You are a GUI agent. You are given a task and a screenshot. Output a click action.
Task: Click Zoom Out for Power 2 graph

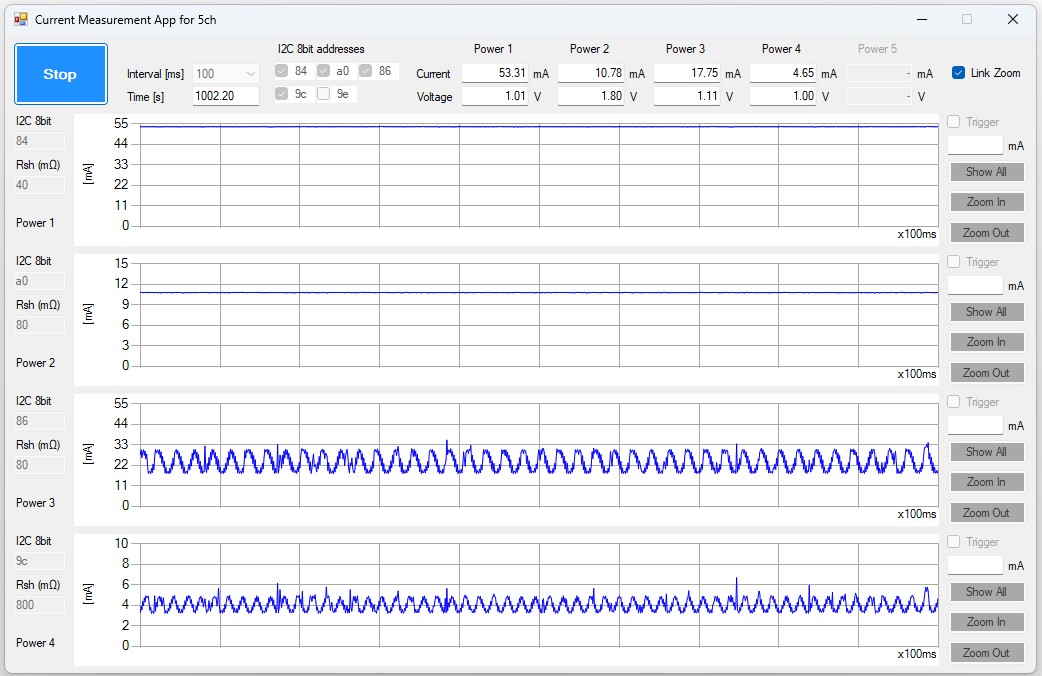tap(987, 373)
